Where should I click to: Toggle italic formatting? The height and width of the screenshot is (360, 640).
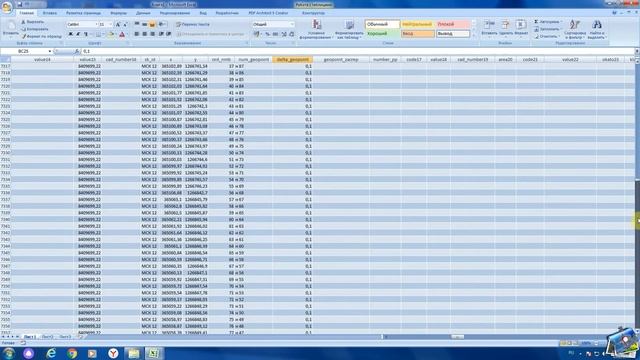coord(78,35)
